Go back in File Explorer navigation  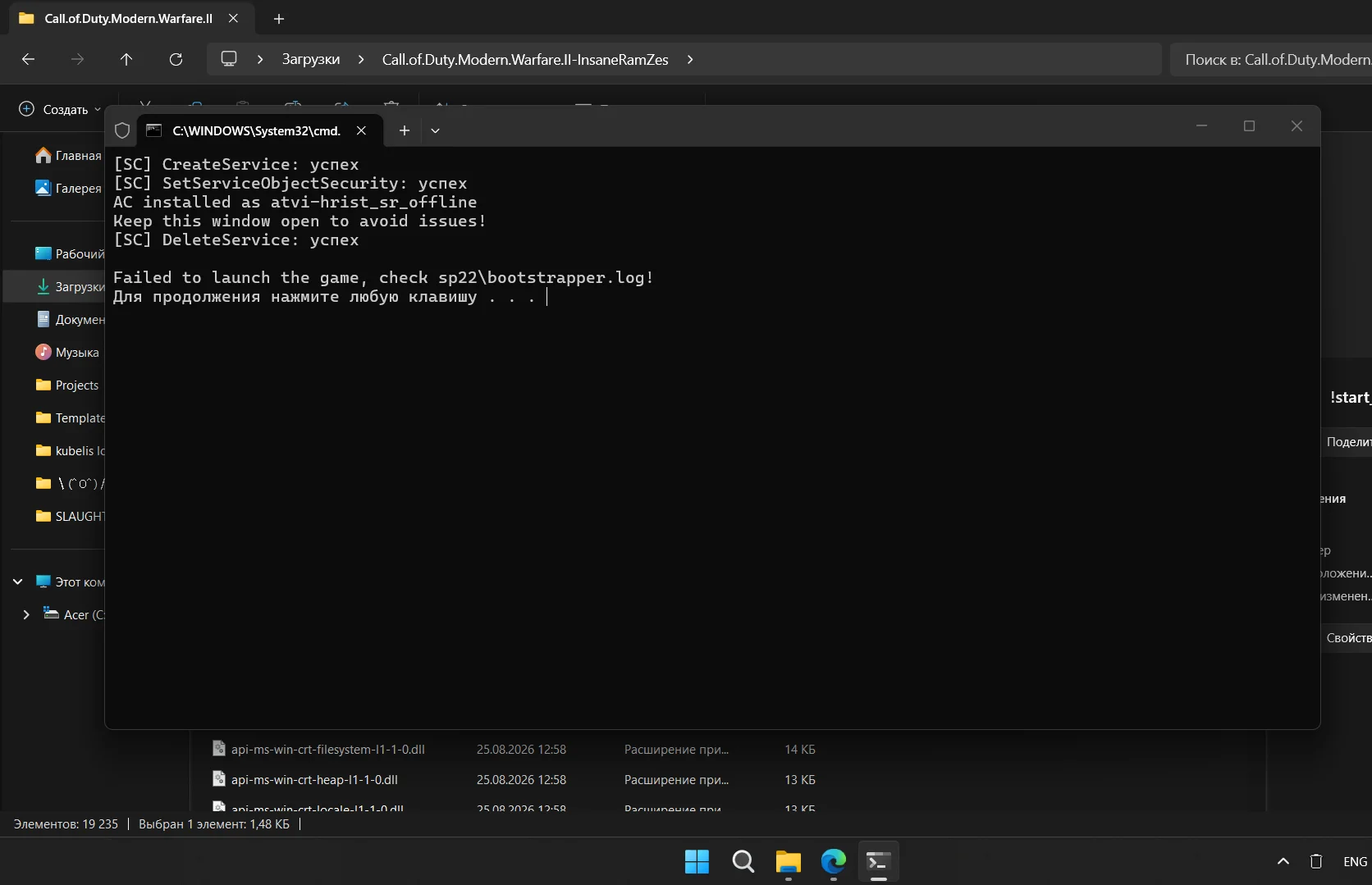(x=28, y=59)
